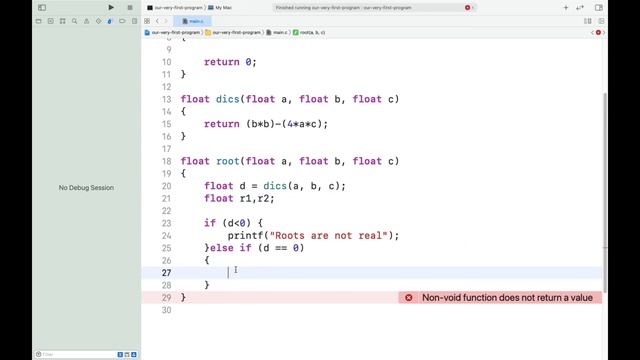This screenshot has height=360, width=640.
Task: Open the breakpoint navigator
Action: [x=122, y=21]
